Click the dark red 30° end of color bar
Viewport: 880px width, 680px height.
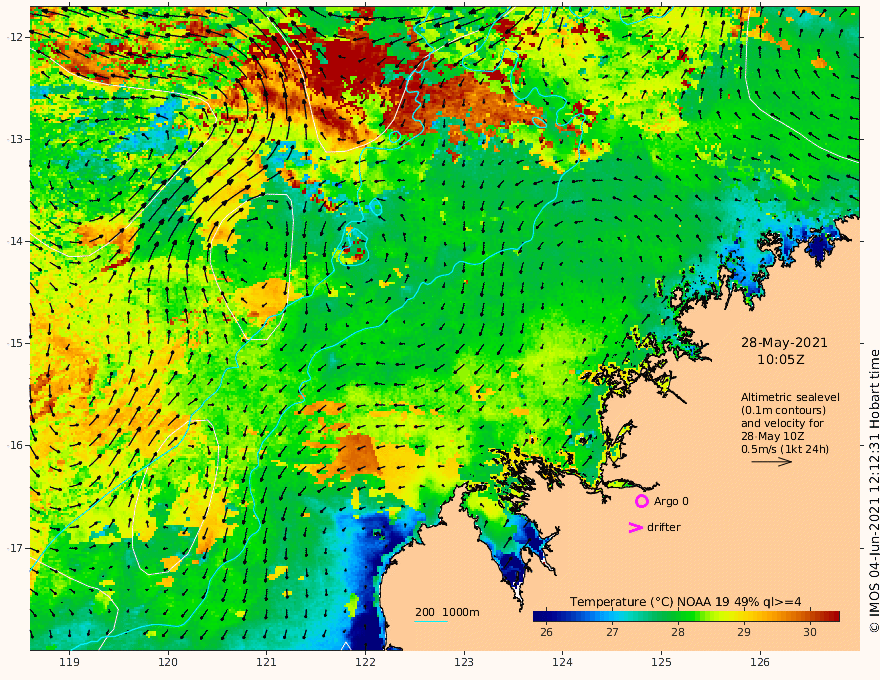click(834, 617)
